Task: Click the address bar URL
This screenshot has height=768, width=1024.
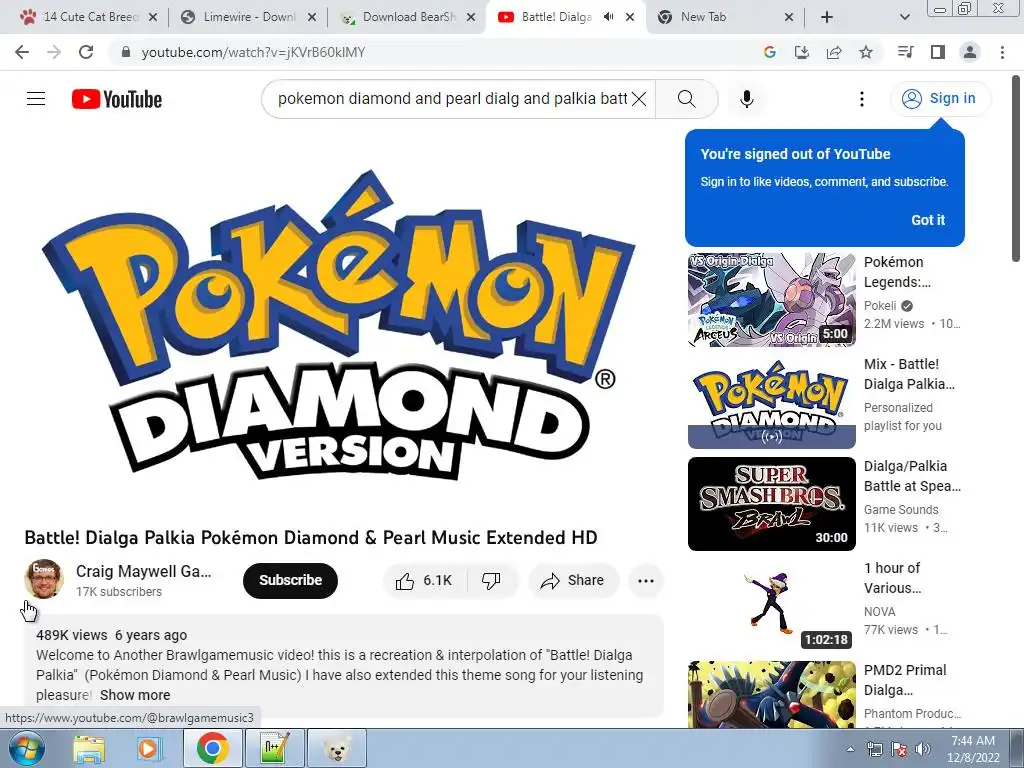Action: (253, 52)
